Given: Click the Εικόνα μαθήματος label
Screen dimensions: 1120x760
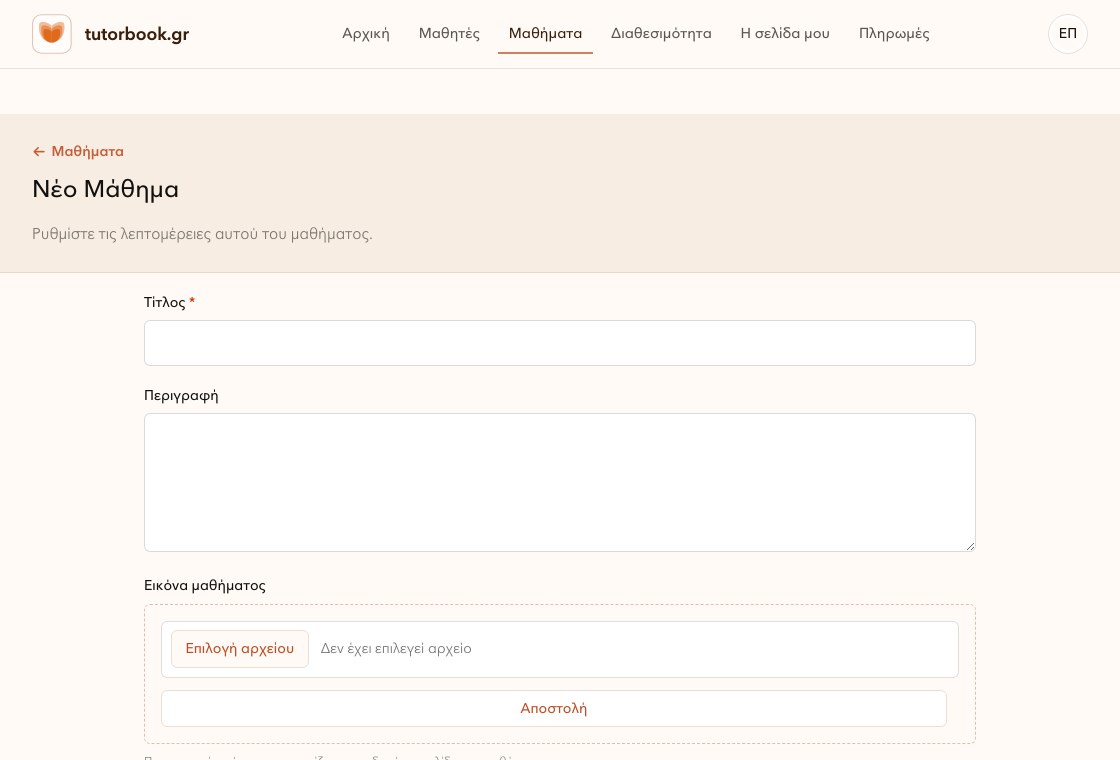Looking at the screenshot, I should 204,586.
